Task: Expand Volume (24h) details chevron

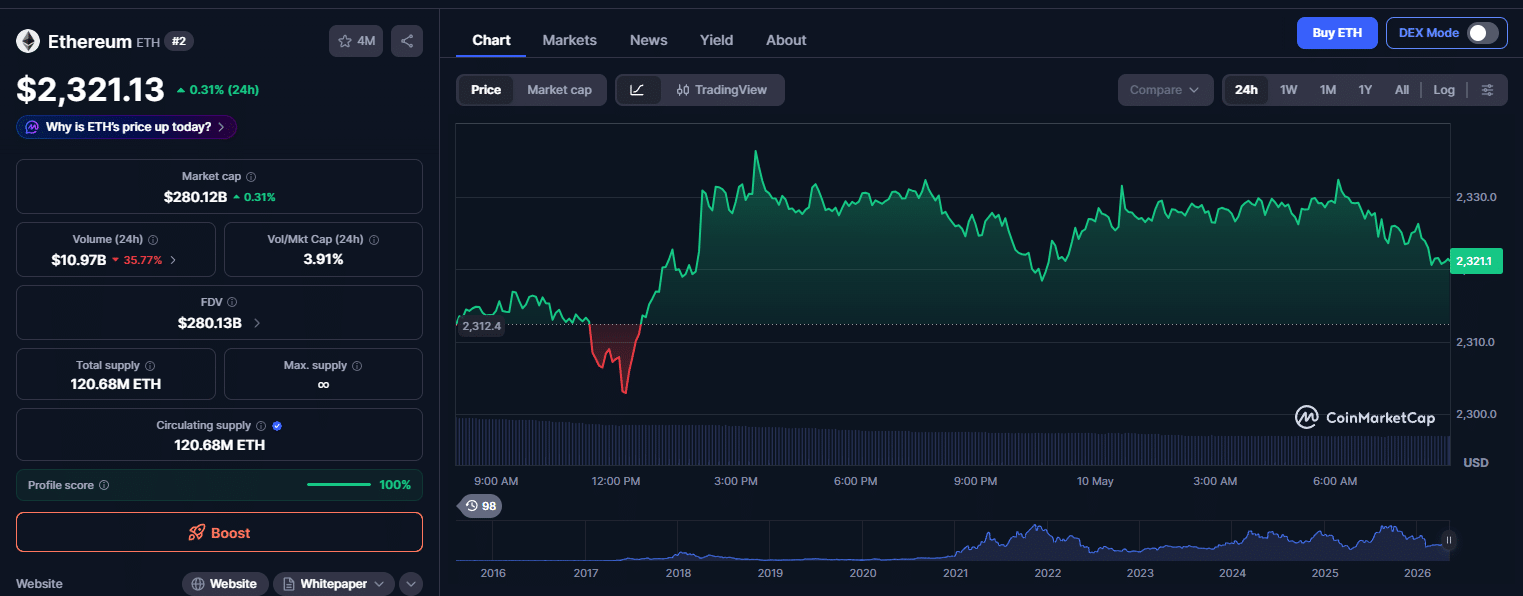Action: (173, 260)
